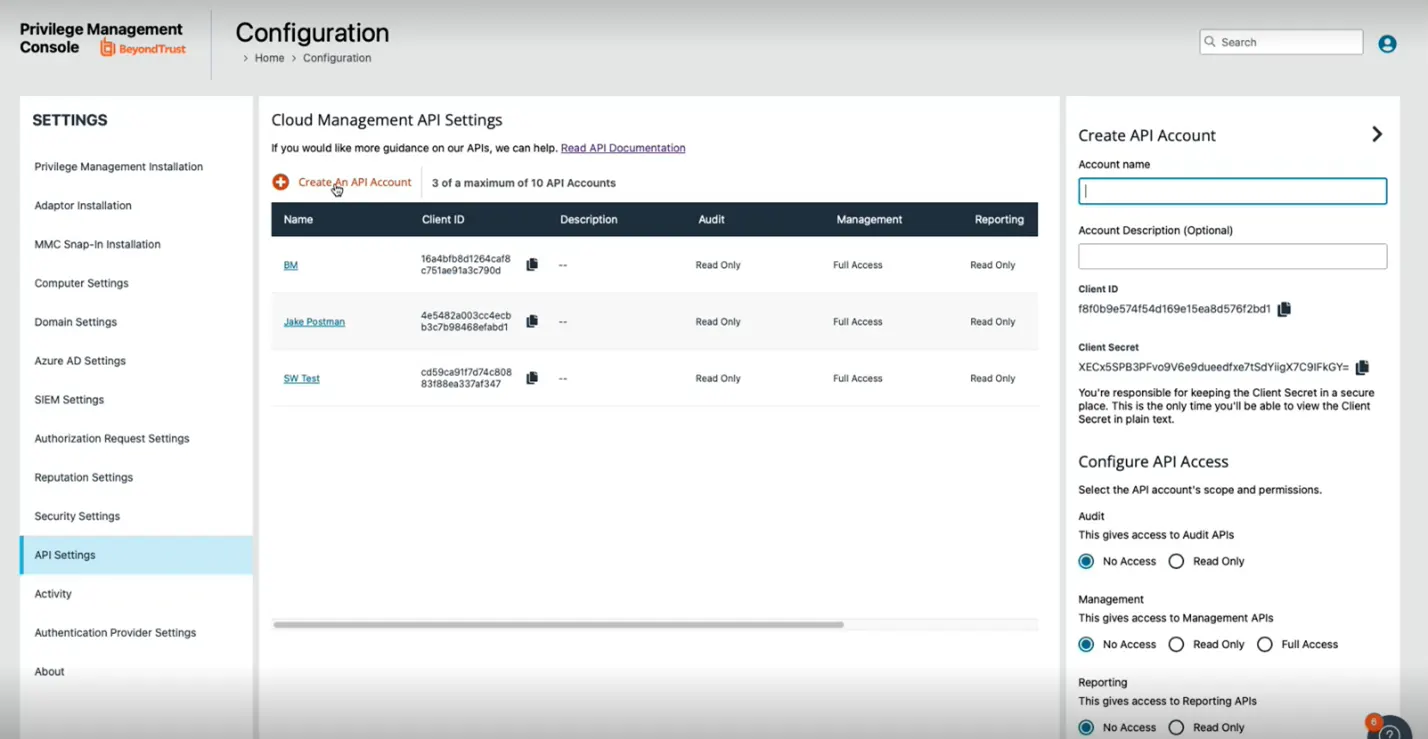This screenshot has height=739, width=1428.
Task: Click the Description column header
Action: [589, 219]
